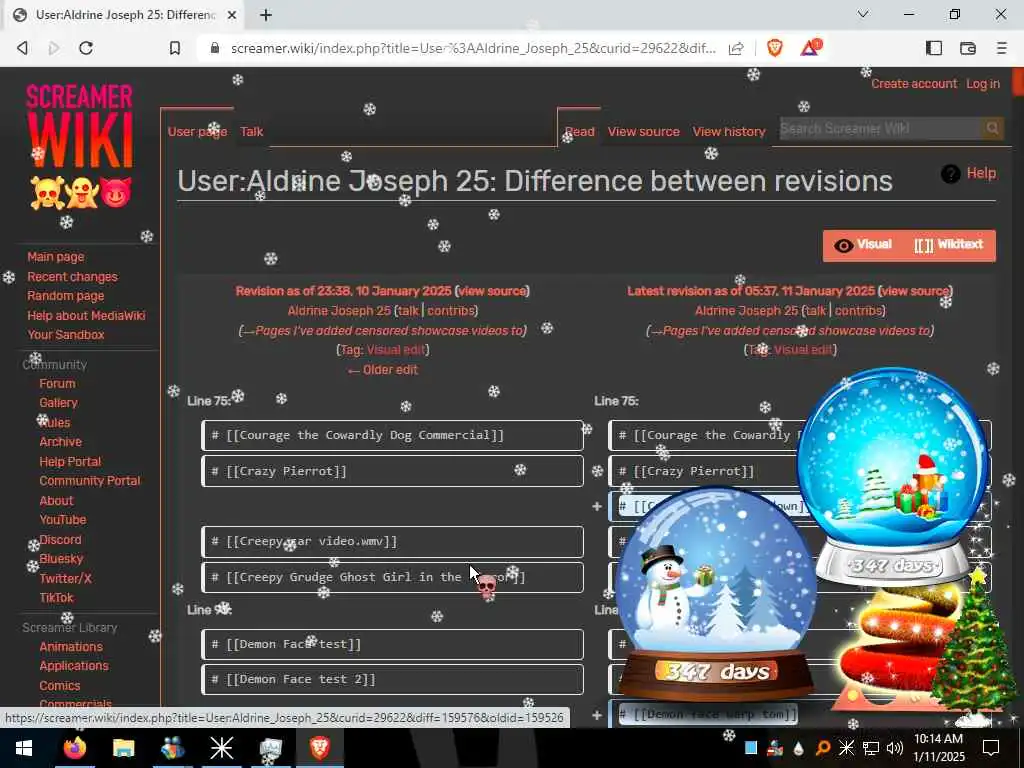Click the address bar URL
This screenshot has width=1024, height=768.
coord(473,48)
